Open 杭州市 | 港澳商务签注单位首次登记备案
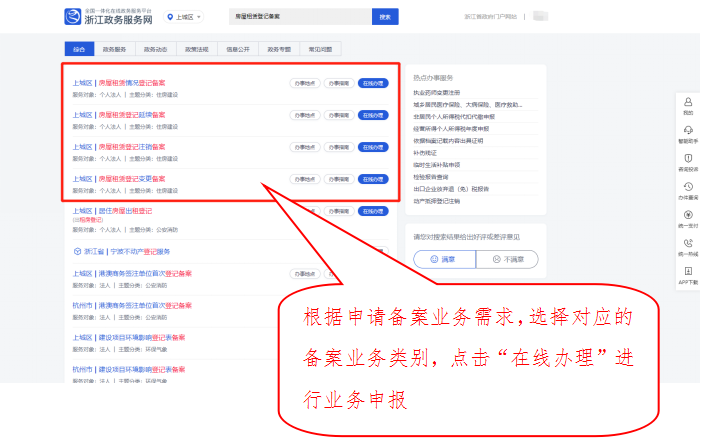This screenshot has height=438, width=701. 132,306
